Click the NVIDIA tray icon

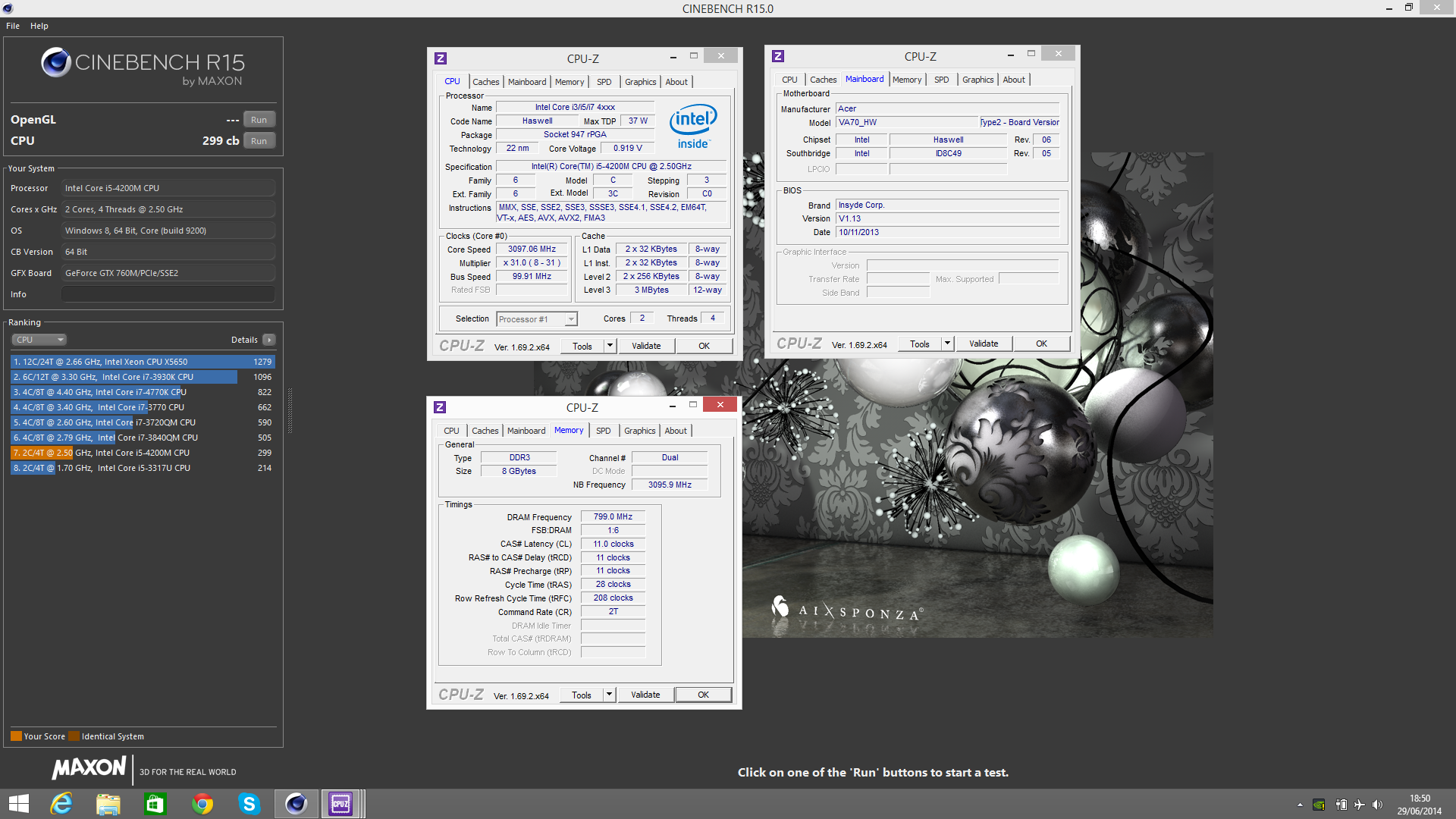(1319, 805)
